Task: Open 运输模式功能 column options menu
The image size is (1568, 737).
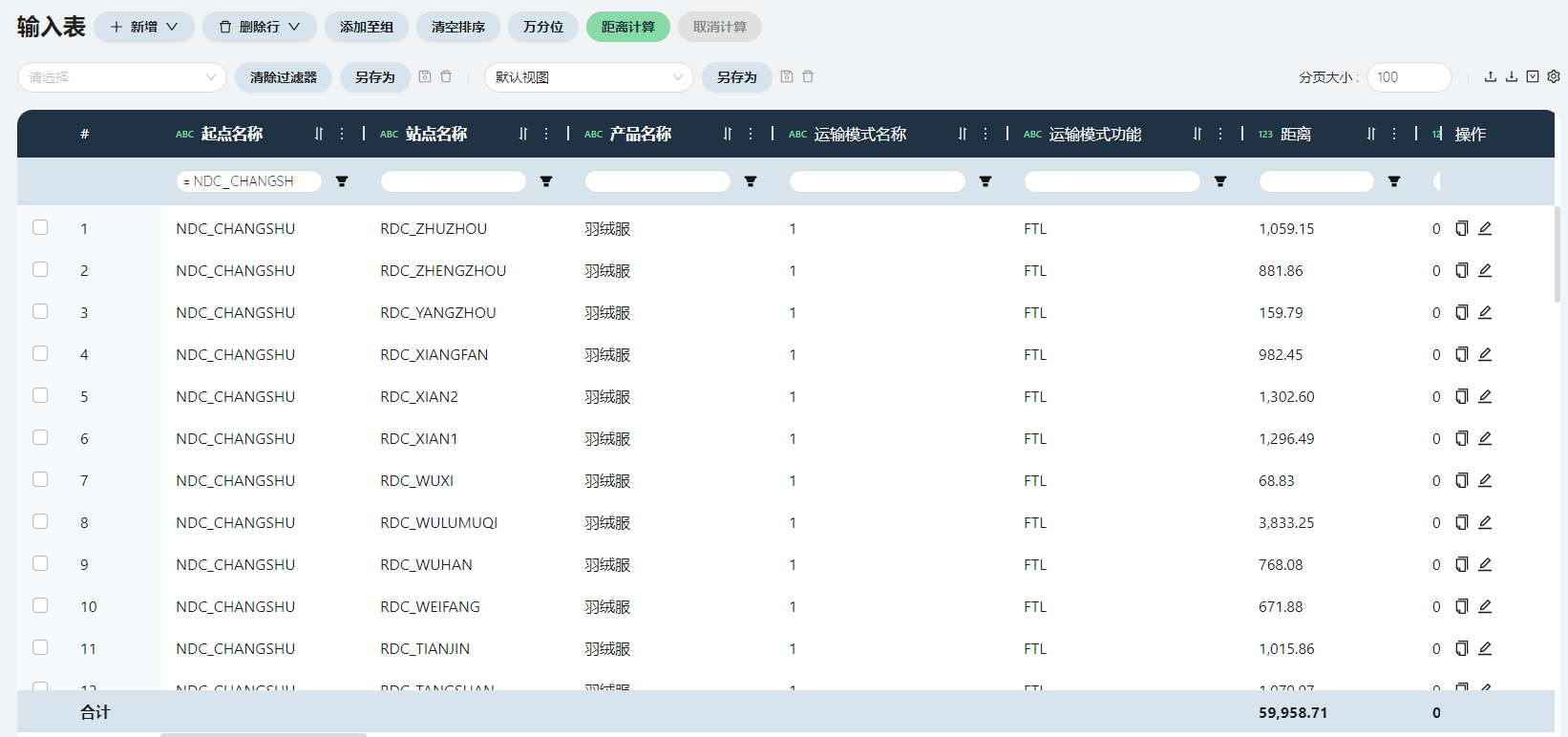Action: [x=1220, y=134]
